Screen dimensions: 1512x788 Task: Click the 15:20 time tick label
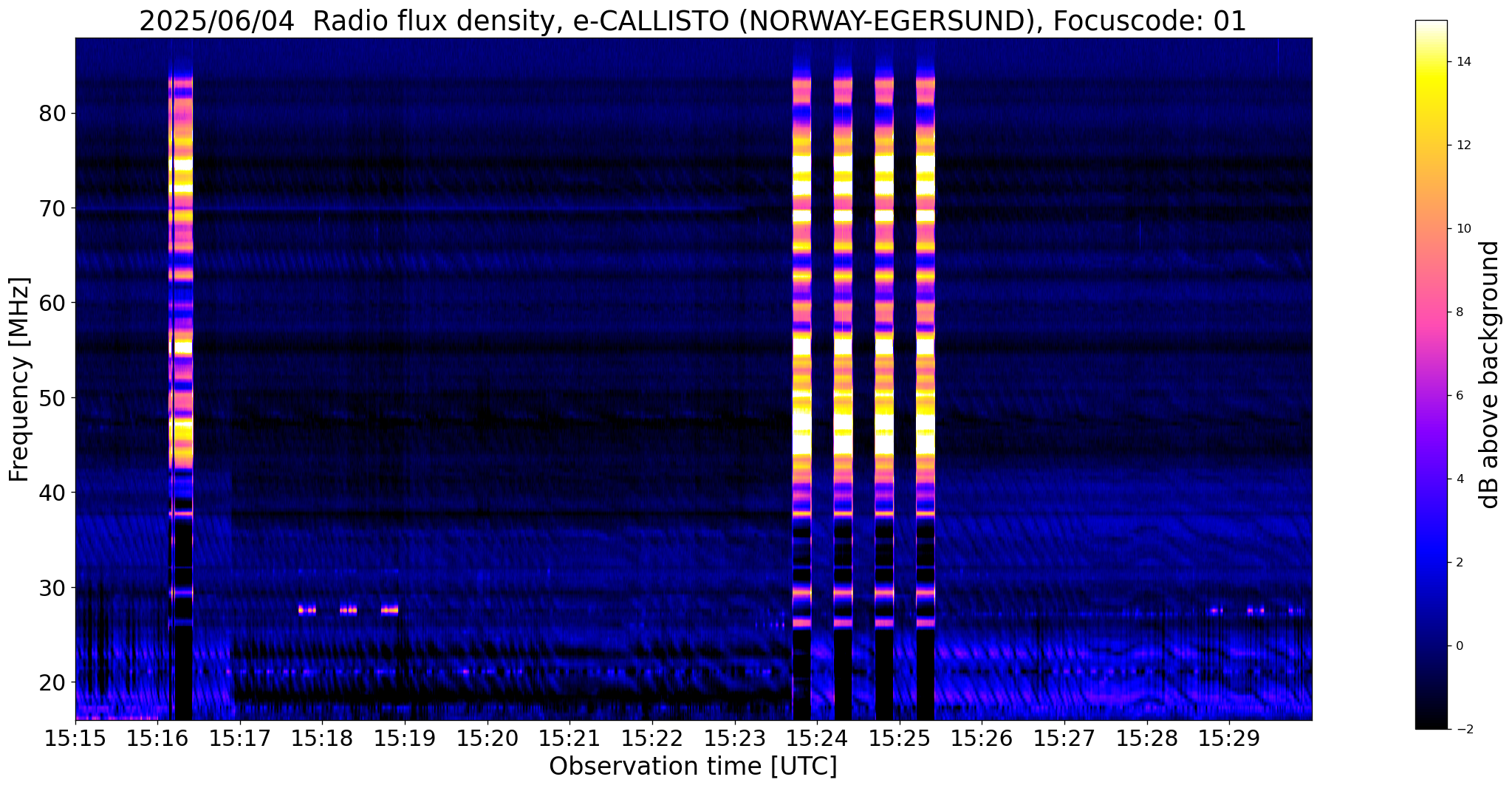tap(488, 739)
